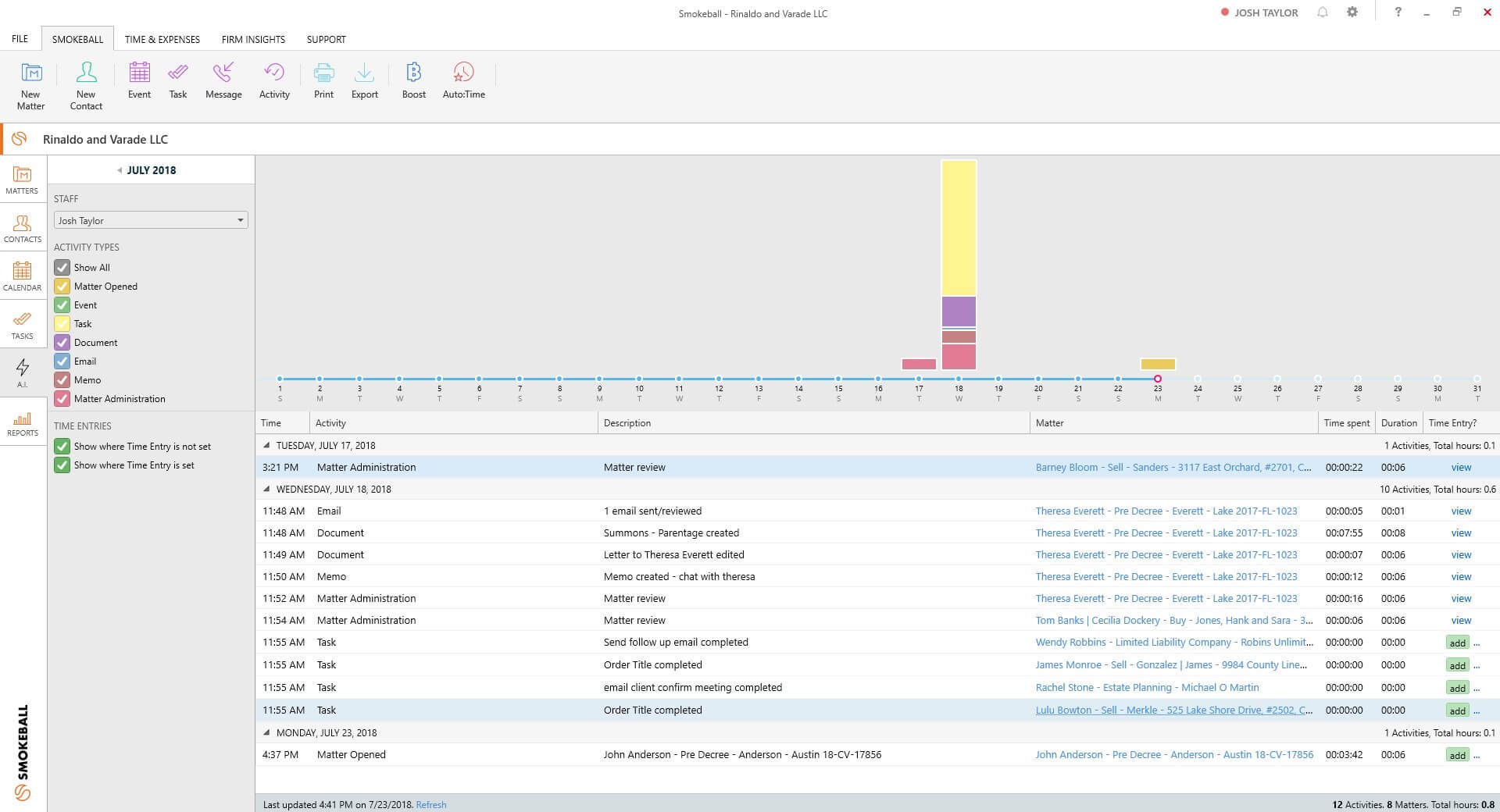
Task: Open the Tasks sidebar section
Action: coord(23,325)
